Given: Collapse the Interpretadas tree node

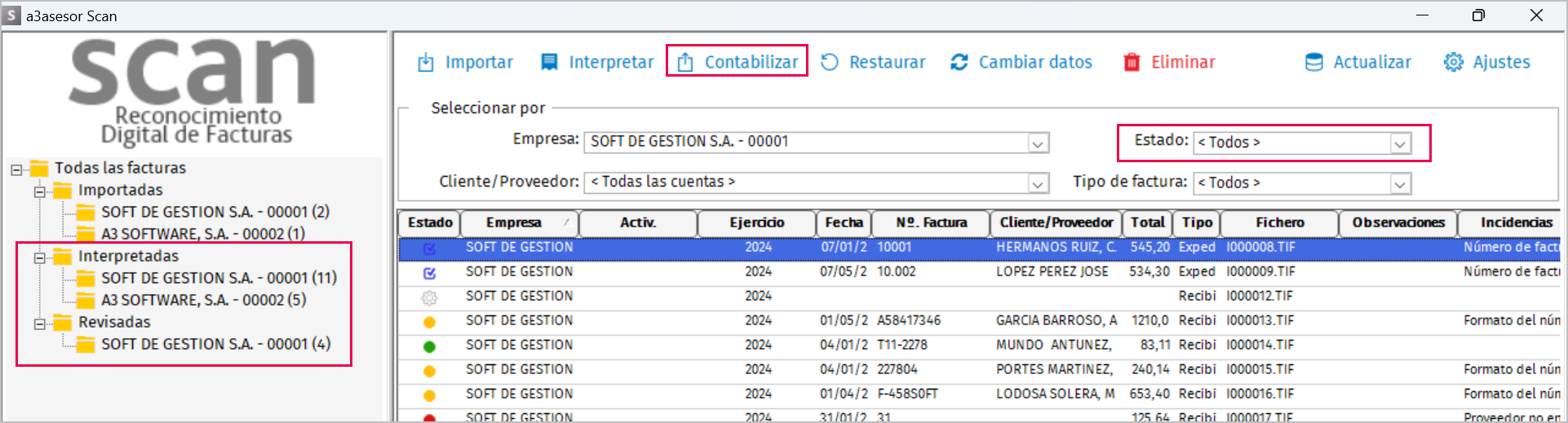Looking at the screenshot, I should pos(39,258).
